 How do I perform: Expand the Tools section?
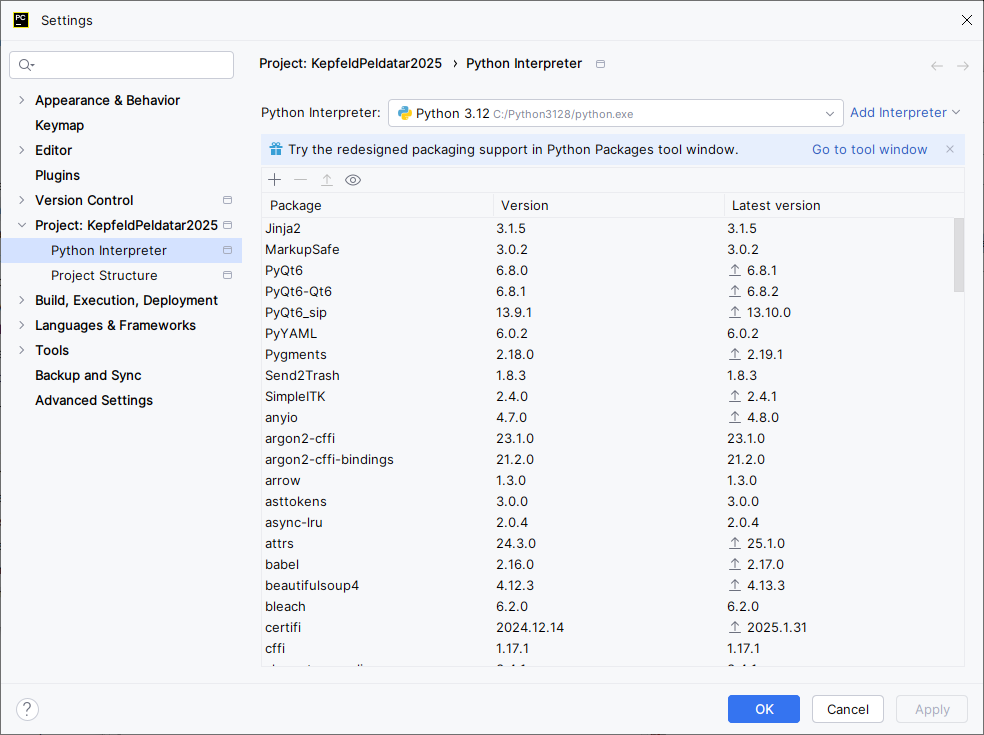(22, 350)
